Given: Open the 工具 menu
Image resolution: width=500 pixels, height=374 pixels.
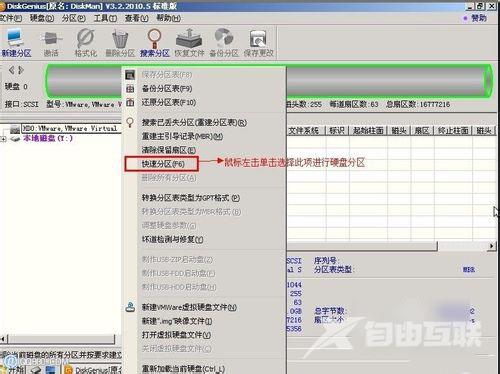Looking at the screenshot, I should click(x=105, y=18).
